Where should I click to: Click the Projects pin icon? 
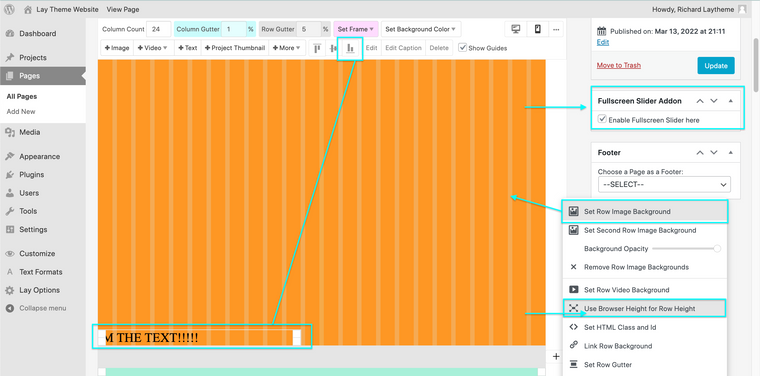[10, 58]
